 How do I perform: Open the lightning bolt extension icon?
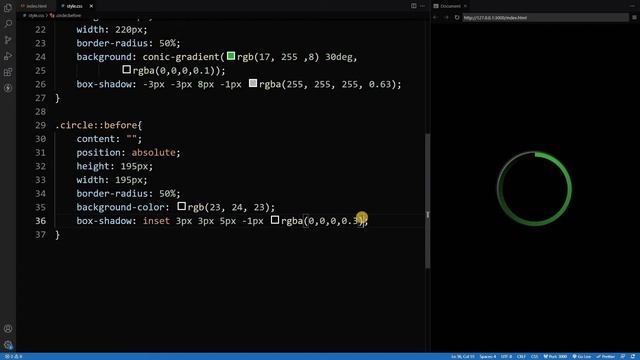click(8, 88)
